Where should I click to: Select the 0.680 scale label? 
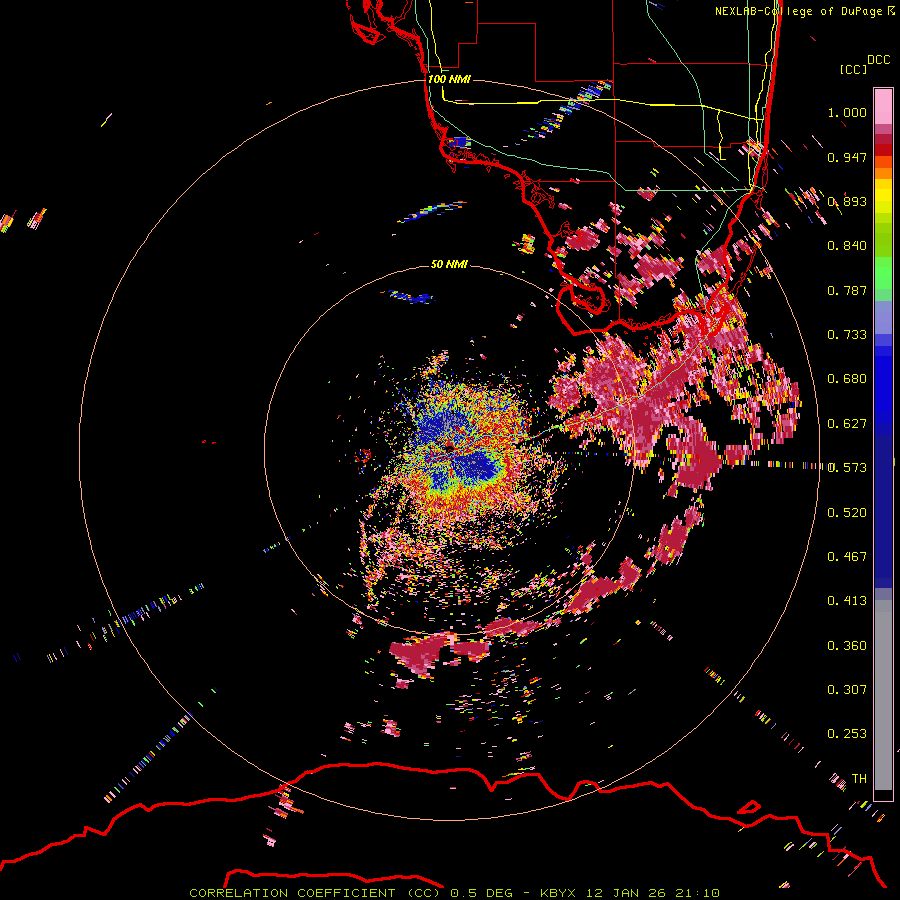click(x=847, y=379)
